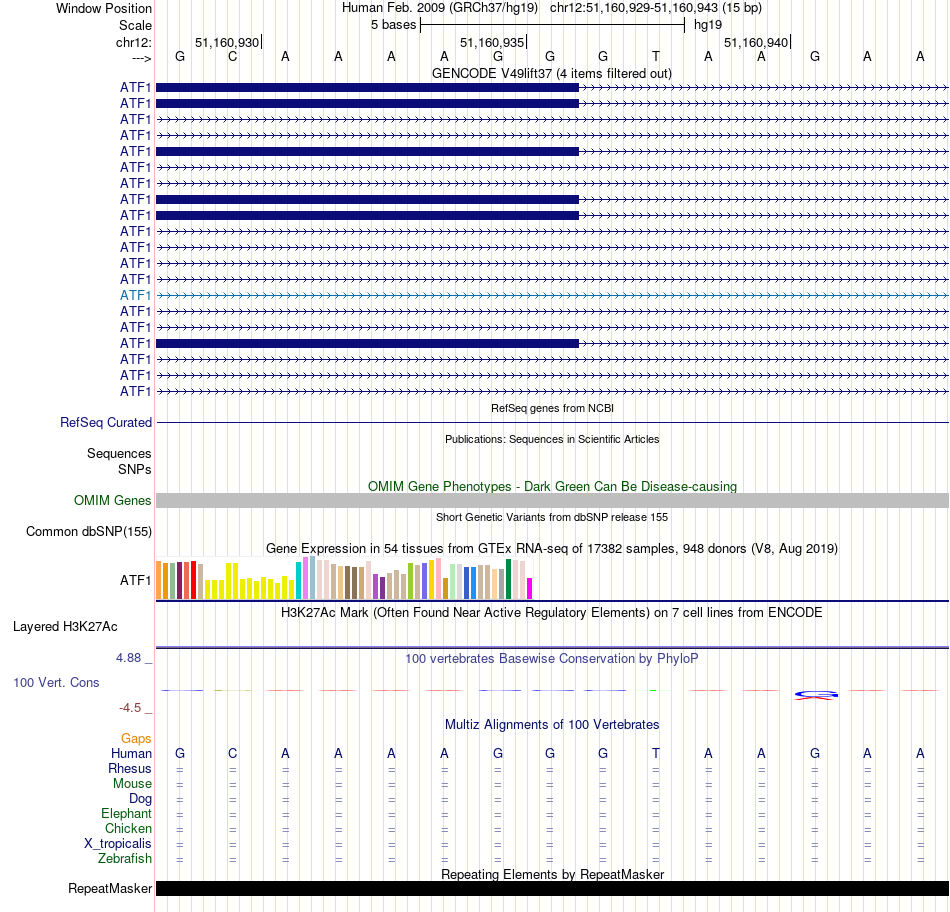Select the light-blue highlighted ATF1 transcript label

pyautogui.click(x=135, y=295)
